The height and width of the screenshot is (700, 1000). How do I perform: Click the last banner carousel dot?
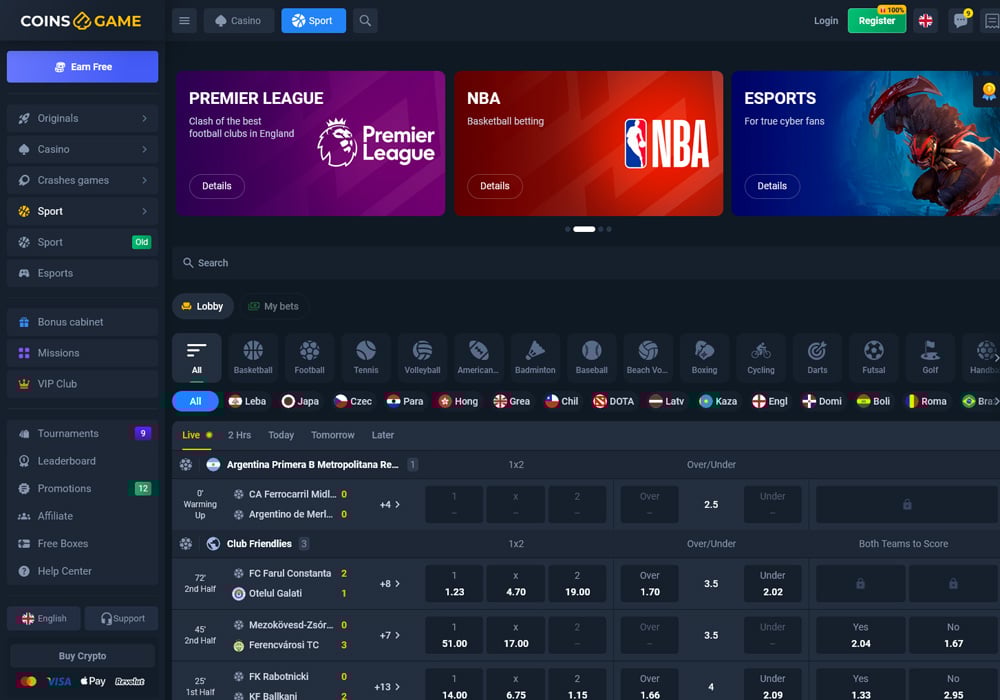[x=609, y=229]
